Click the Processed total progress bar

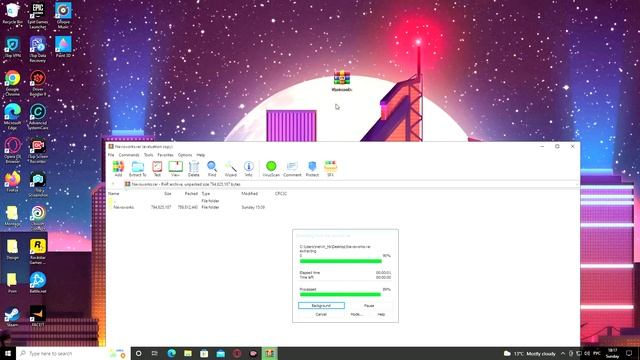click(x=345, y=294)
